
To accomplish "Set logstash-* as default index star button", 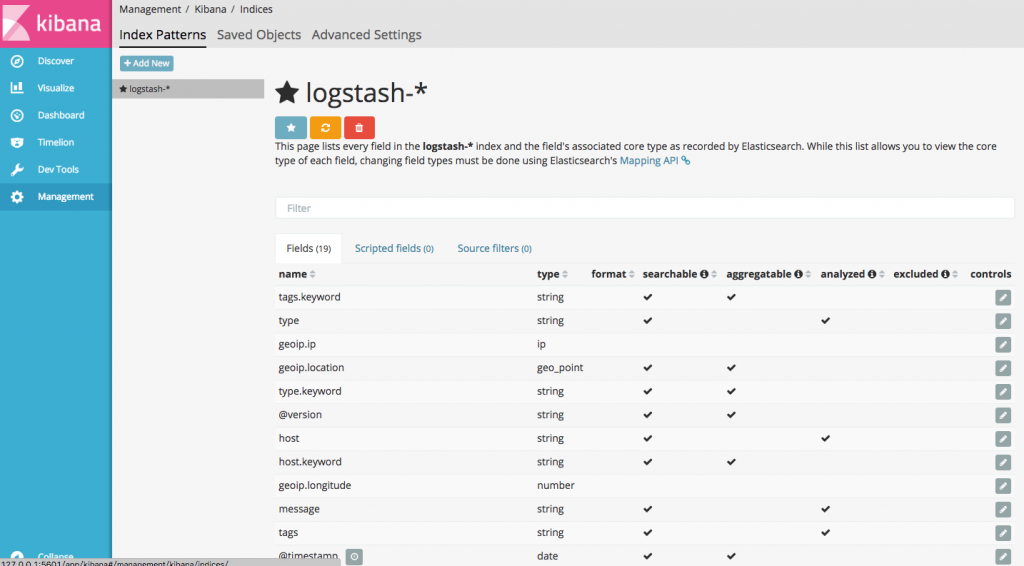I will (291, 128).
